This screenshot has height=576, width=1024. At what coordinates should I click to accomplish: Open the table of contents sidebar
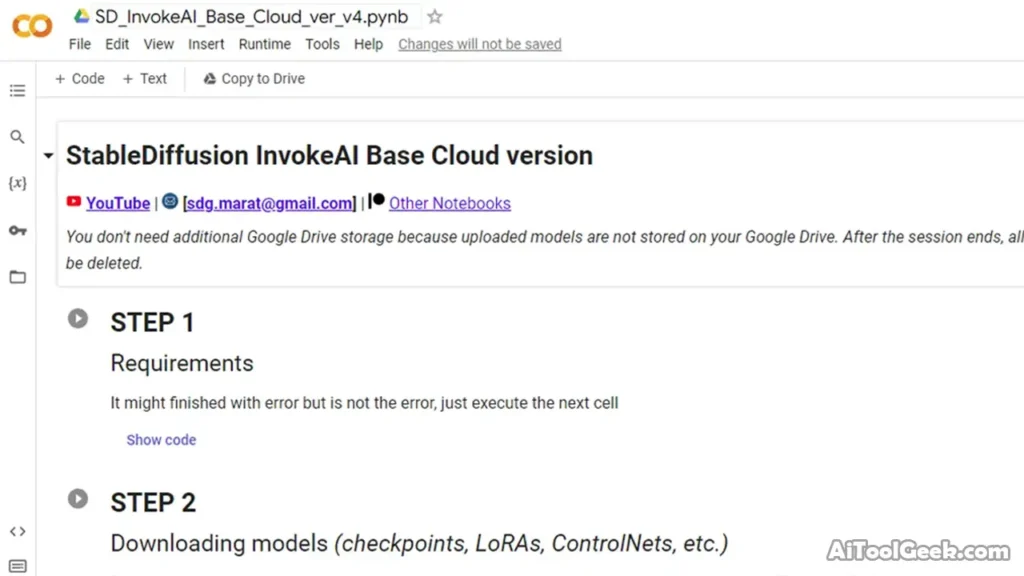coord(17,91)
